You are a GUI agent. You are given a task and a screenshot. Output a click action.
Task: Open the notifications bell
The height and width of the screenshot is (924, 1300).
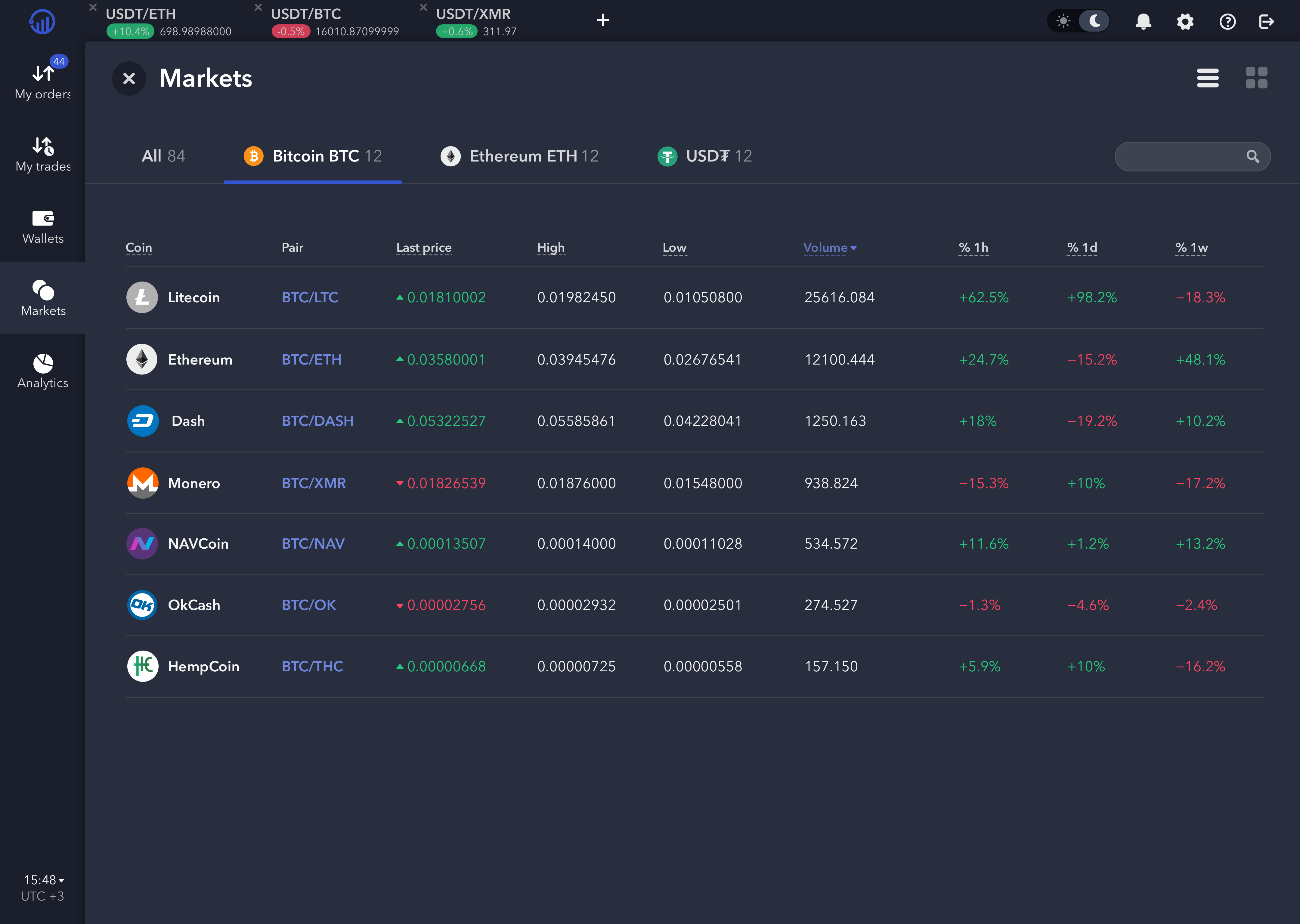coord(1143,22)
